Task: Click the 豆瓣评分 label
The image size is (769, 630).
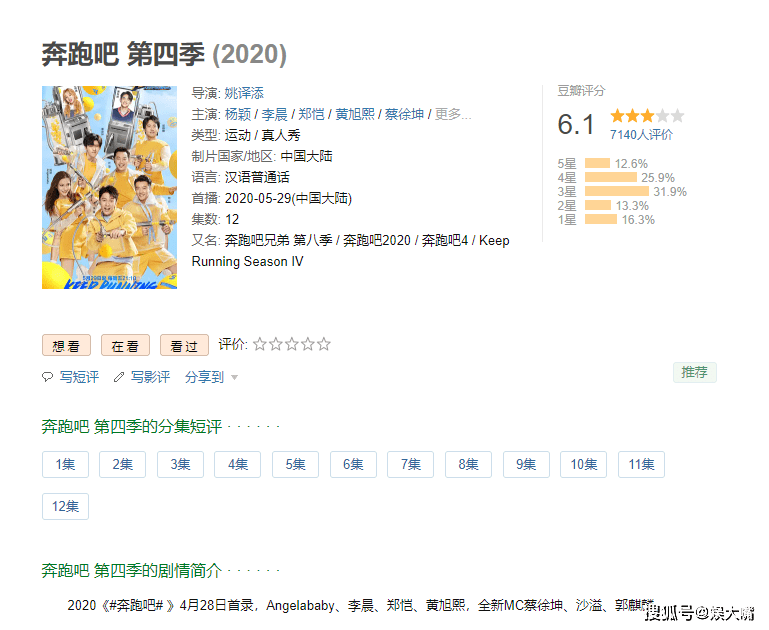Action: [x=581, y=91]
